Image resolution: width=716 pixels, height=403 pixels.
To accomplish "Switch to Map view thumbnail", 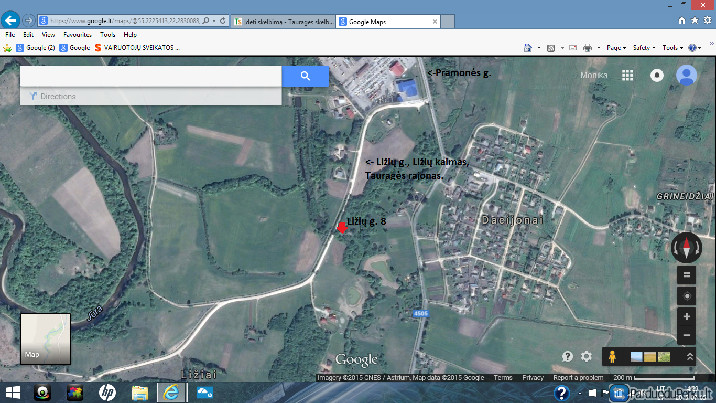I will point(45,339).
